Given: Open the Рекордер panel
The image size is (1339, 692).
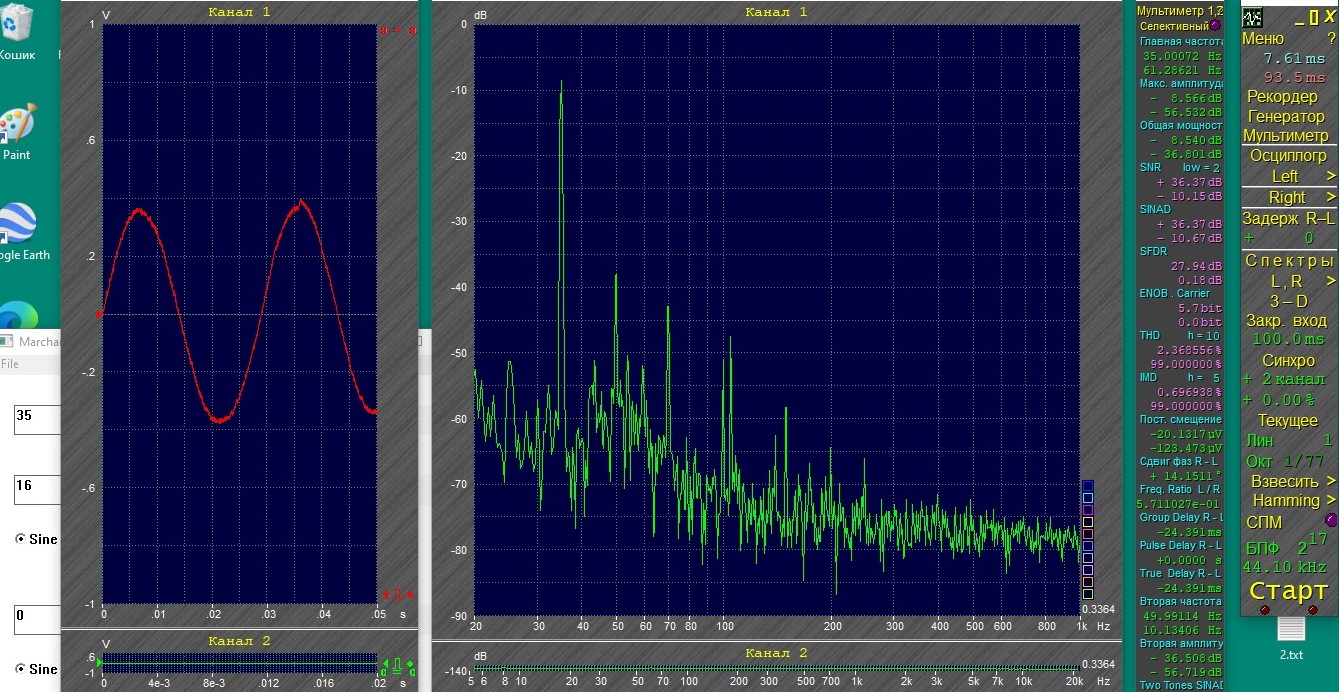Looking at the screenshot, I should (1283, 97).
